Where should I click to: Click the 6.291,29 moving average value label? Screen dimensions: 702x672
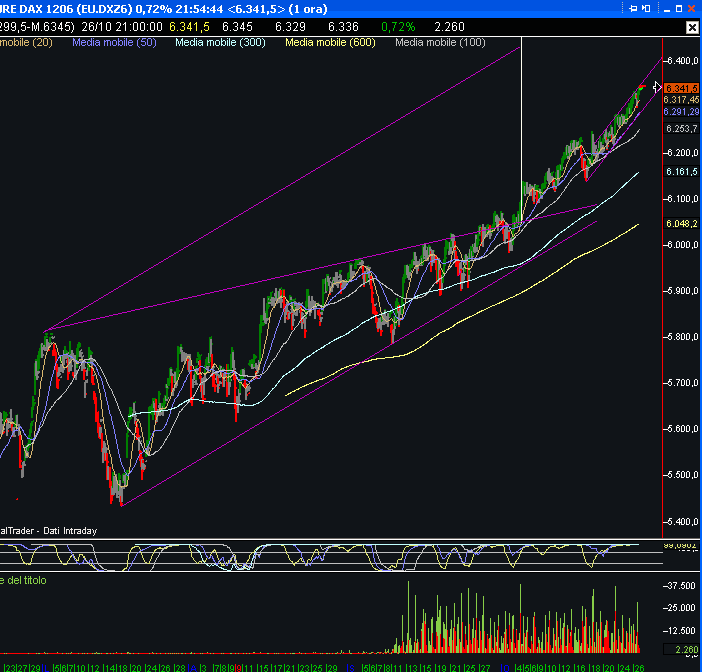(x=681, y=111)
